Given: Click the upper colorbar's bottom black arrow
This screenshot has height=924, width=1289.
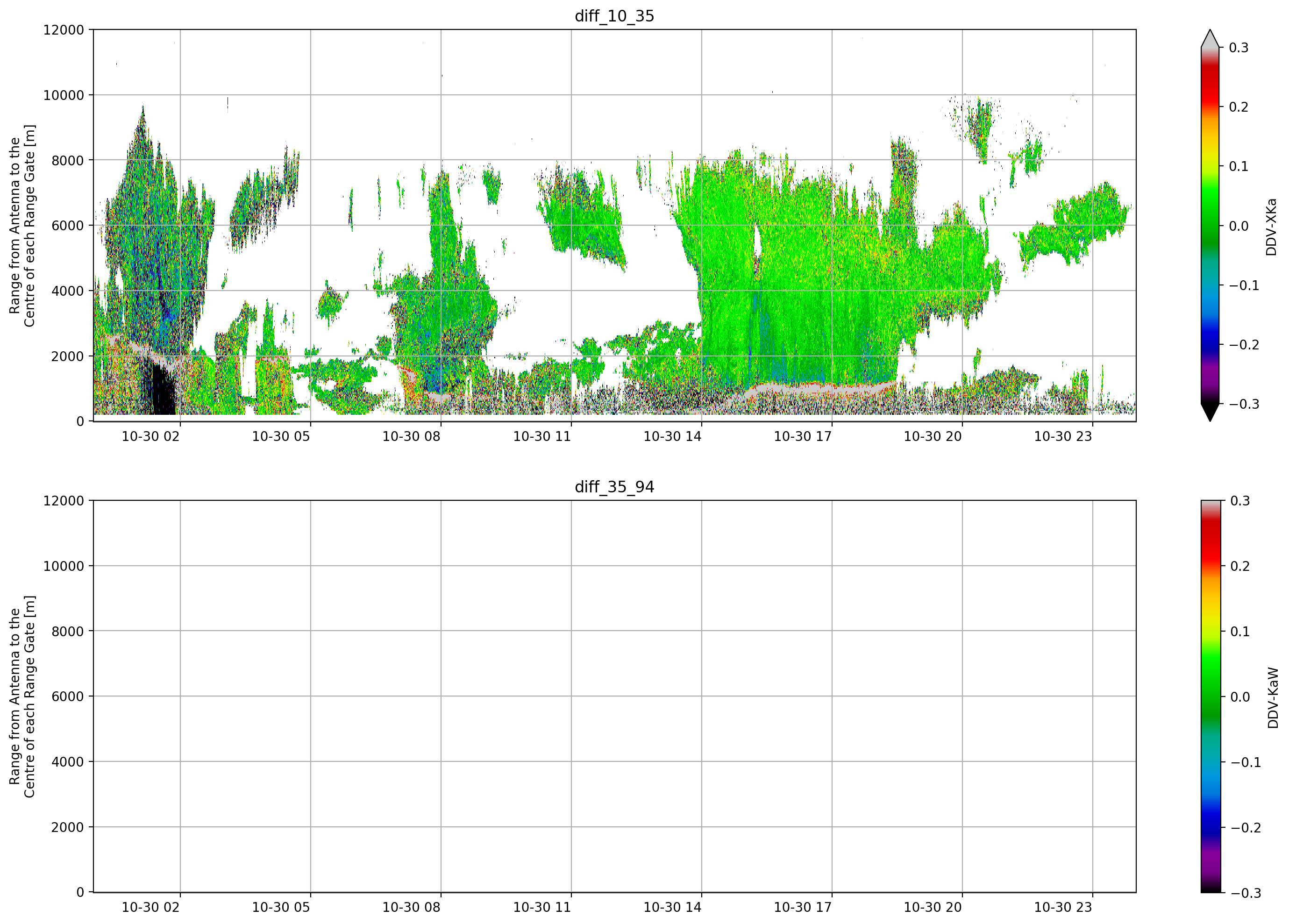Looking at the screenshot, I should [x=1210, y=412].
